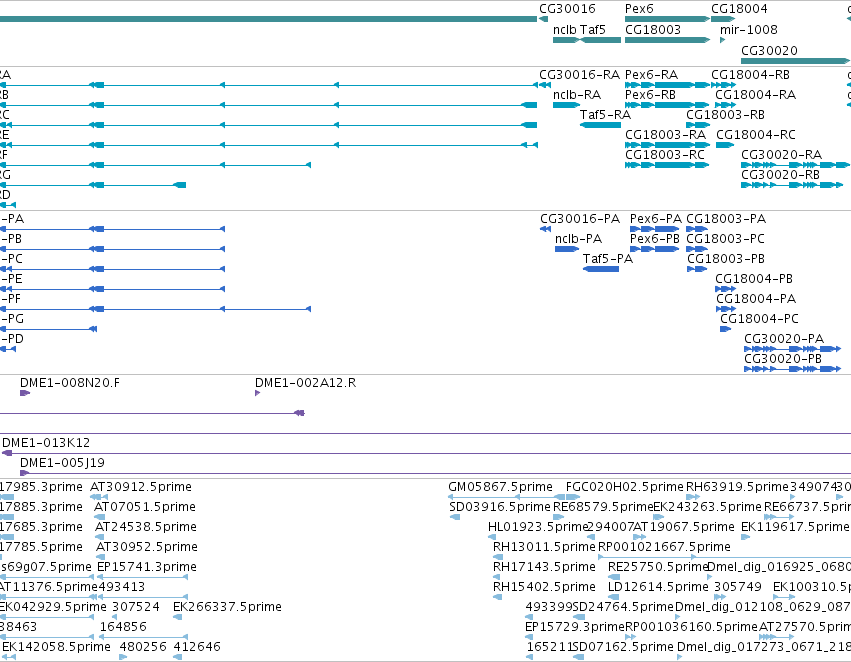Viewport: 851px width, 662px height.
Task: Click the EP15741.3prime EST label
Action: (147, 568)
